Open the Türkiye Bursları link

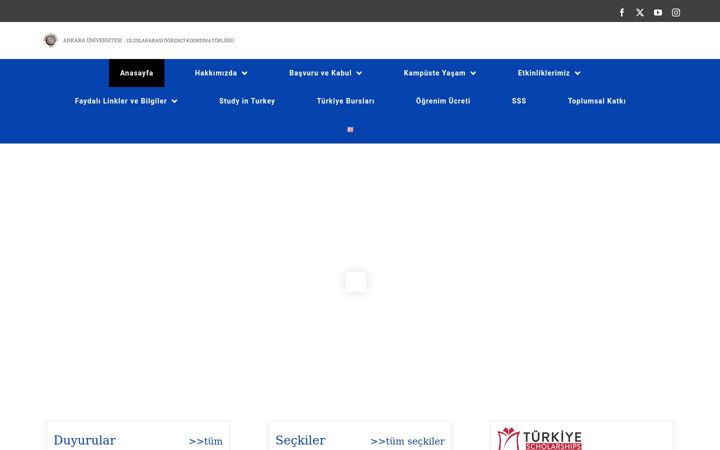click(x=345, y=101)
